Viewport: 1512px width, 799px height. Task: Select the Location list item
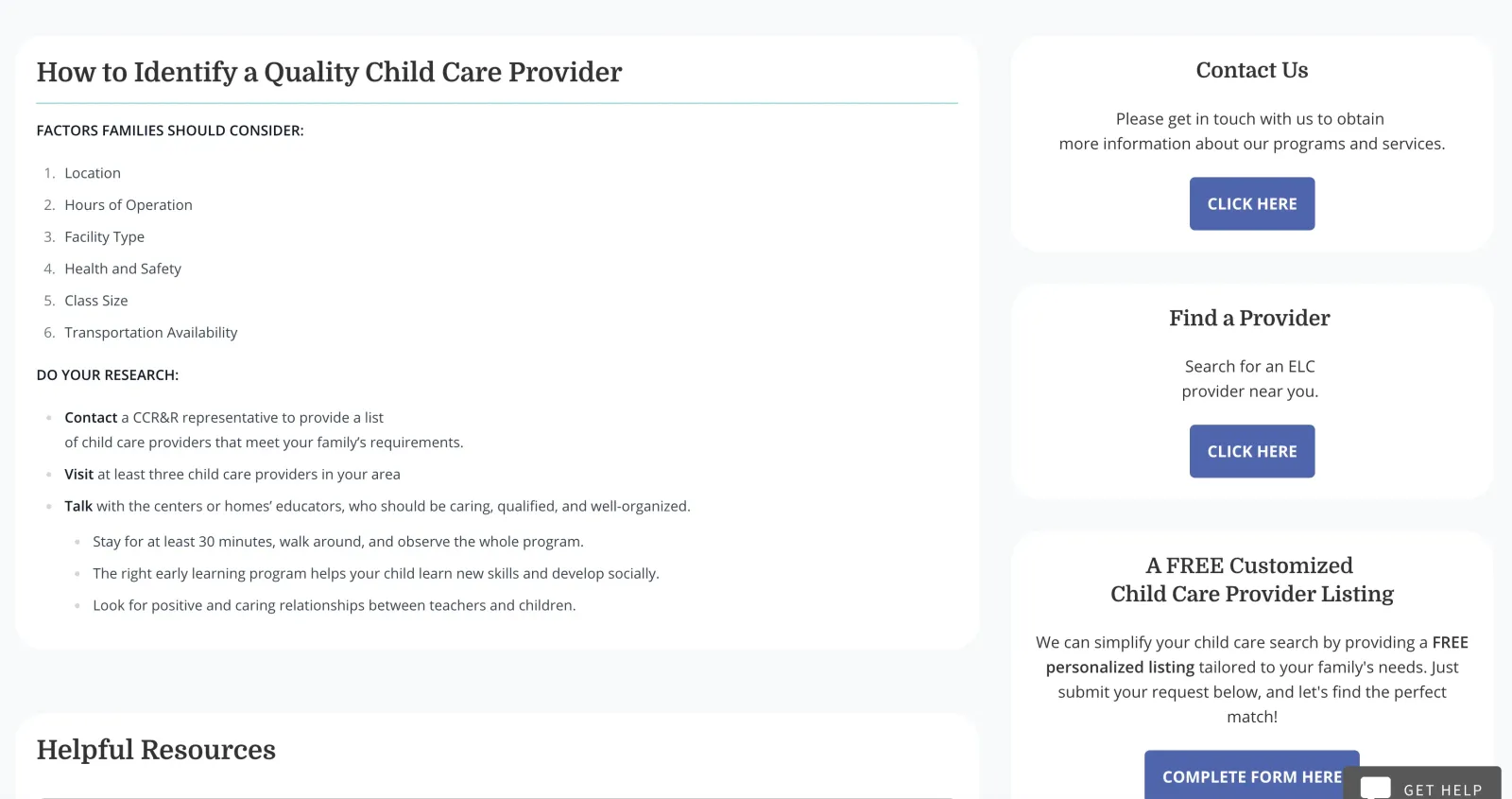coord(92,172)
